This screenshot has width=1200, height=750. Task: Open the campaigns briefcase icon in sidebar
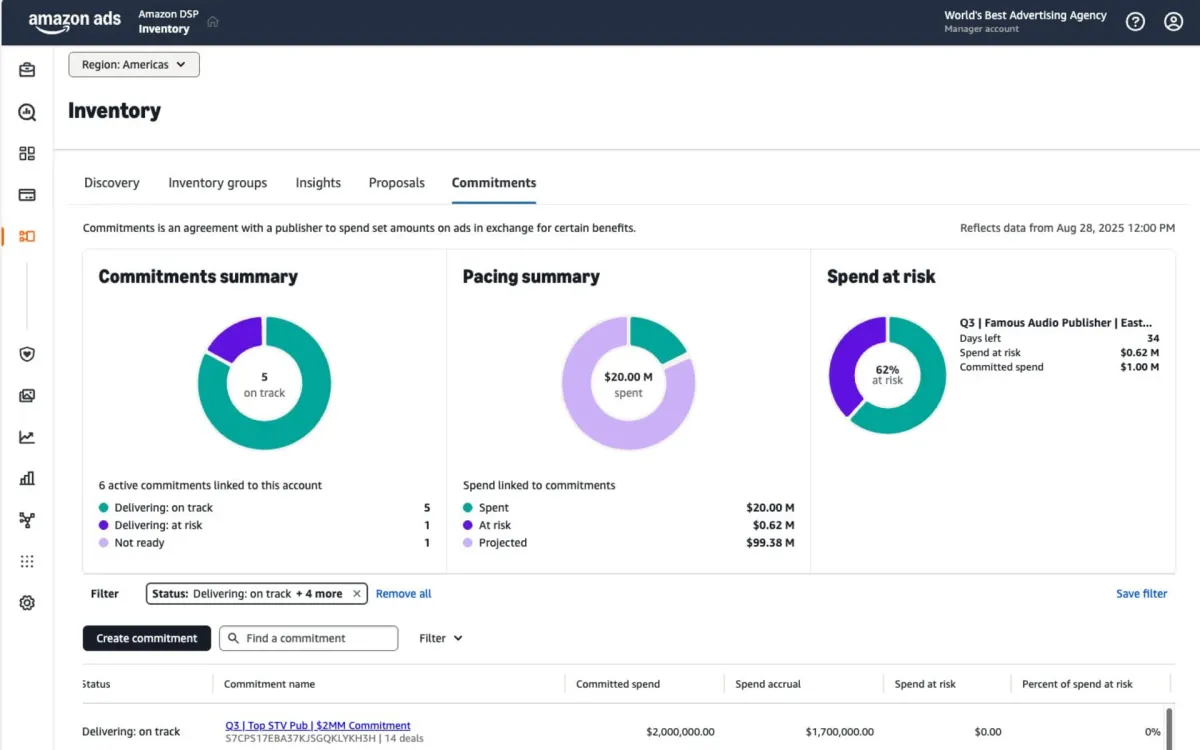coord(26,69)
